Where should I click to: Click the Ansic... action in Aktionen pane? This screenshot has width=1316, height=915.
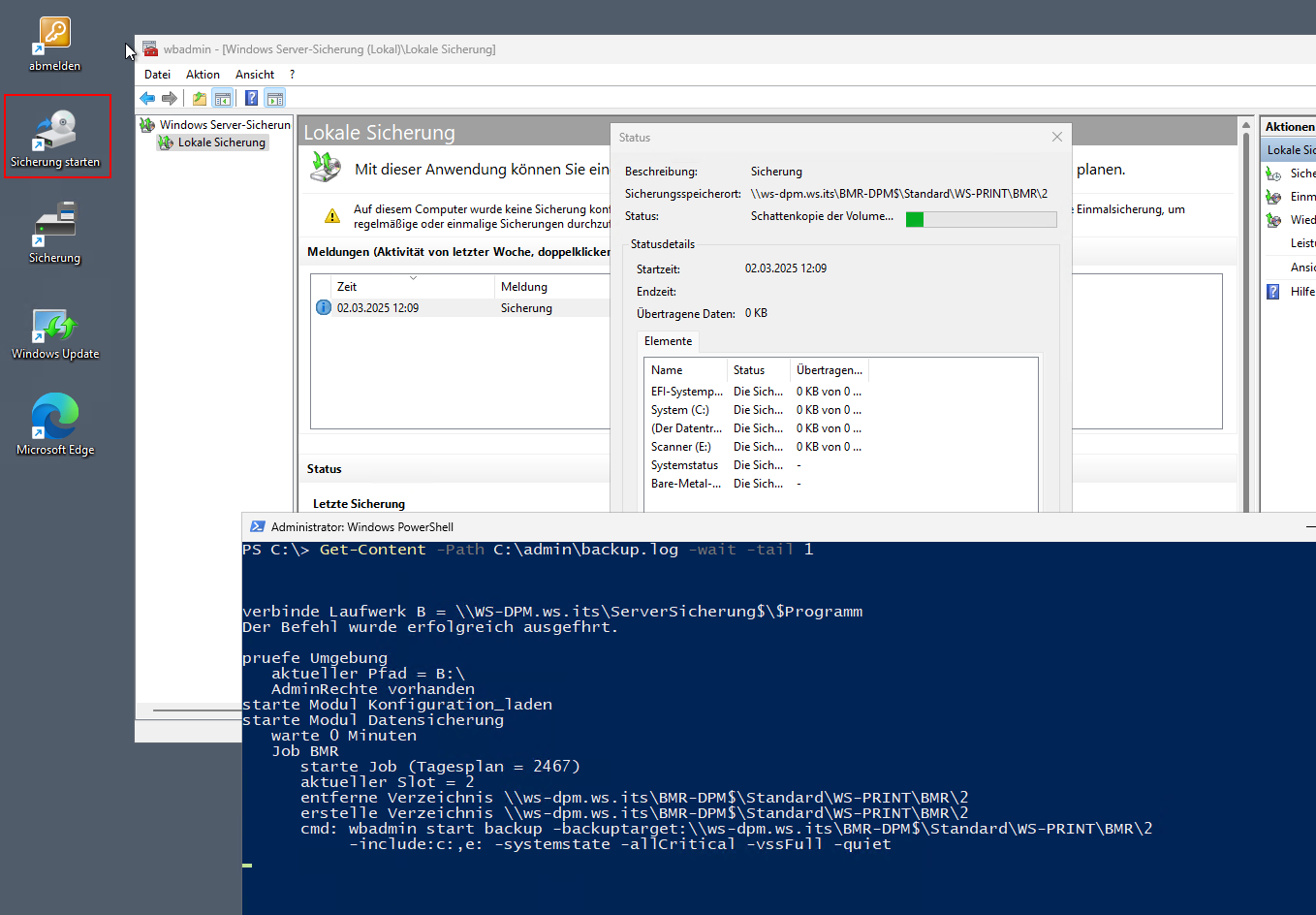(x=1302, y=268)
